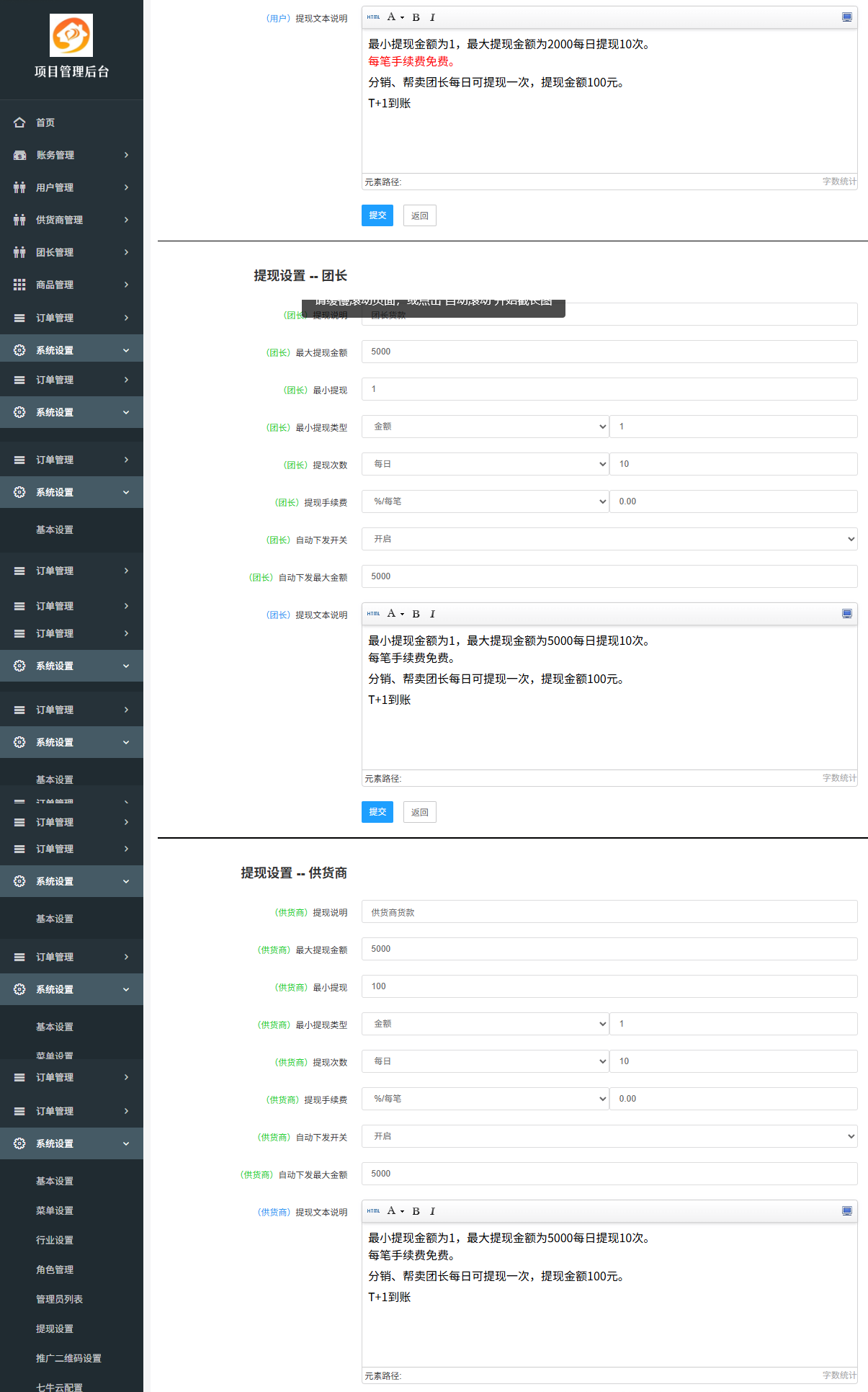The width and height of the screenshot is (868, 1392).
Task: Toggle italic in the 团长 text editor
Action: coord(432,614)
